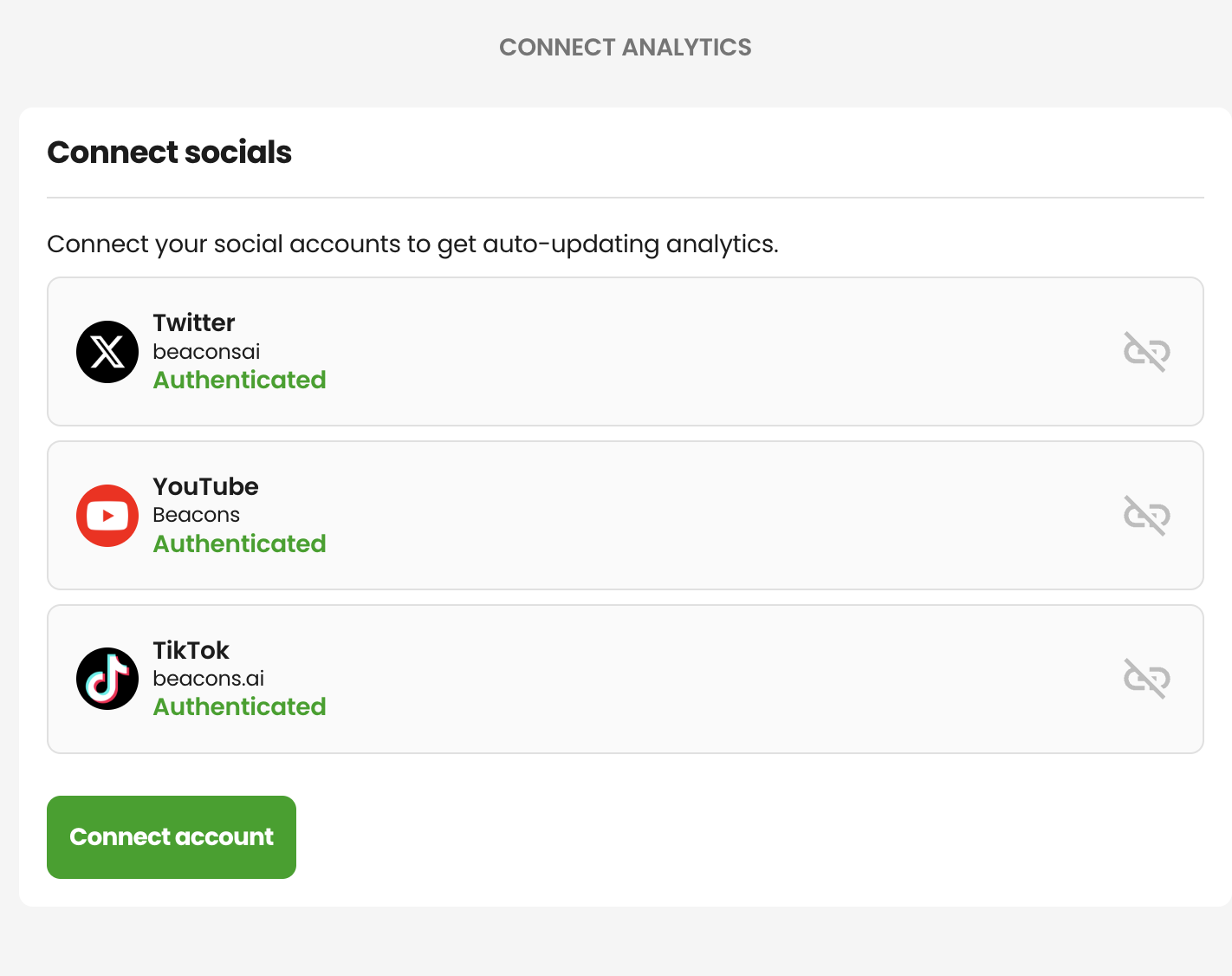Click the Twitter X logo icon
Viewport: 1232px width, 976px height.
tap(107, 352)
